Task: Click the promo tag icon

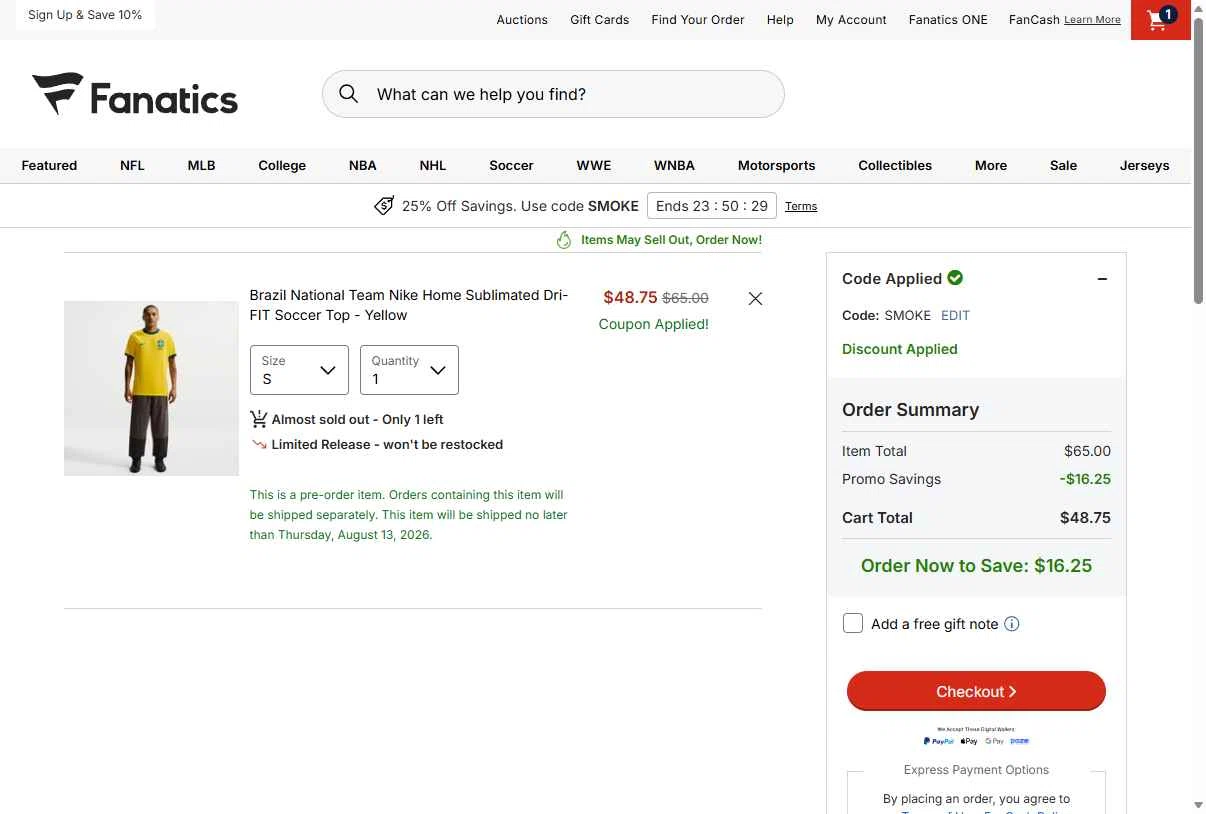Action: click(384, 206)
